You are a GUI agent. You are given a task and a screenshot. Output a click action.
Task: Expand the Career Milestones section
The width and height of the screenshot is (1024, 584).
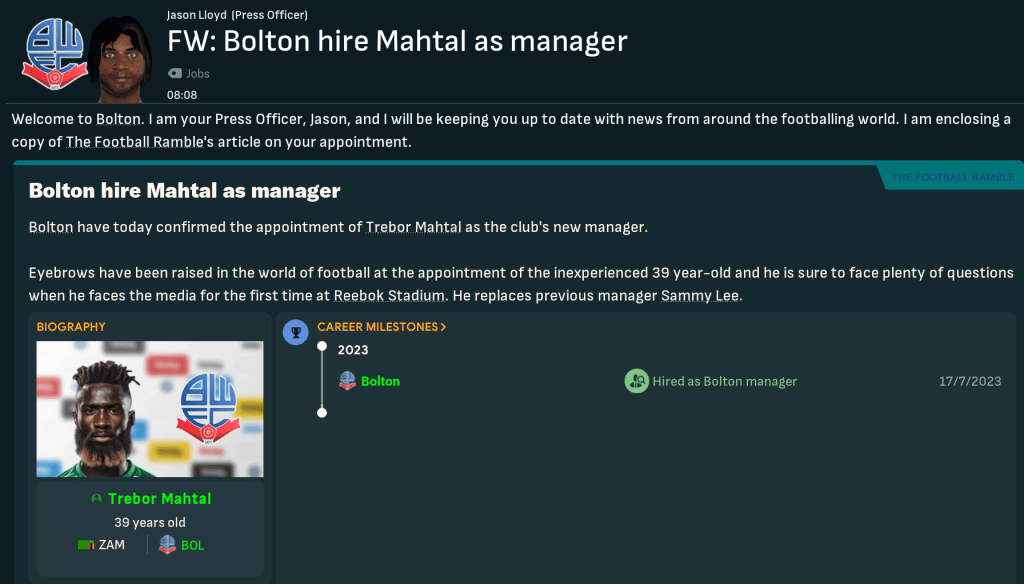pos(381,327)
